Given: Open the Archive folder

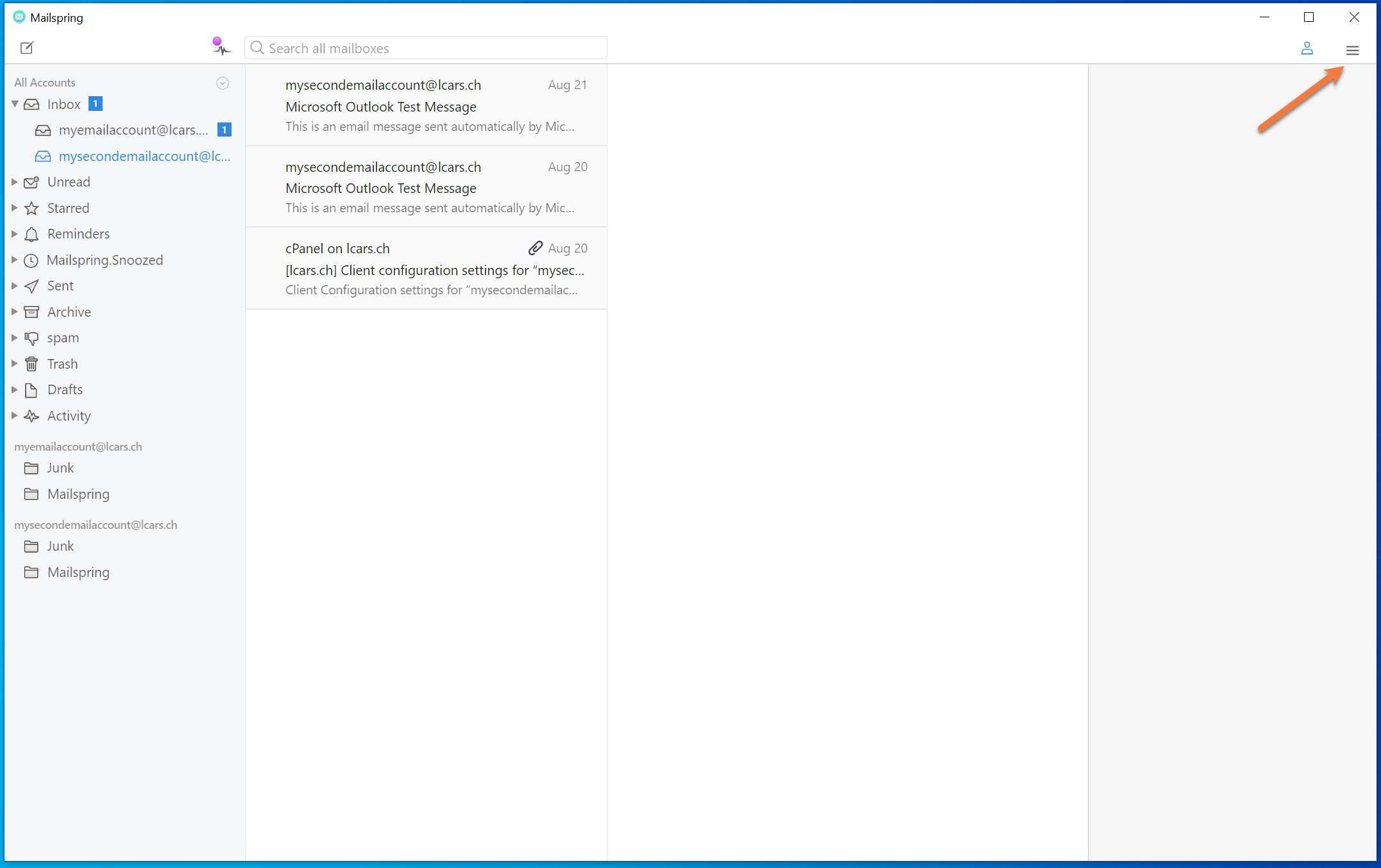Looking at the screenshot, I should (69, 312).
